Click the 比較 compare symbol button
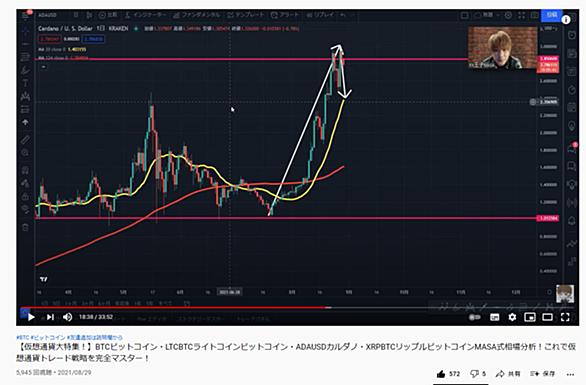 coord(108,15)
